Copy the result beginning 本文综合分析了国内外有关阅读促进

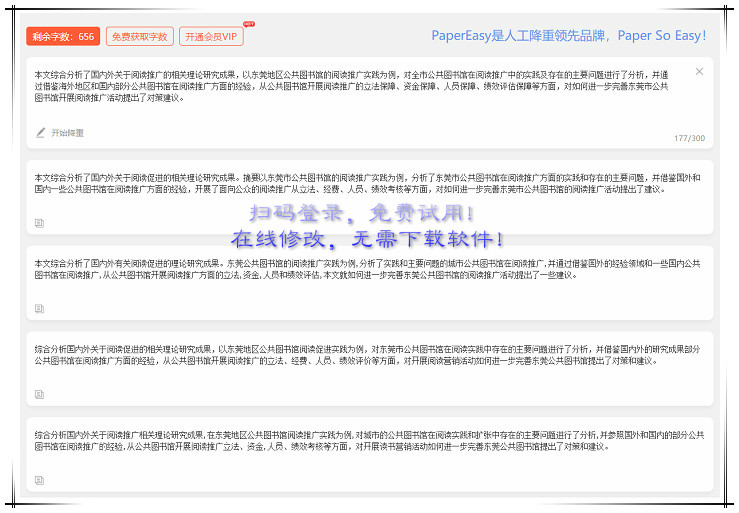pos(40,309)
